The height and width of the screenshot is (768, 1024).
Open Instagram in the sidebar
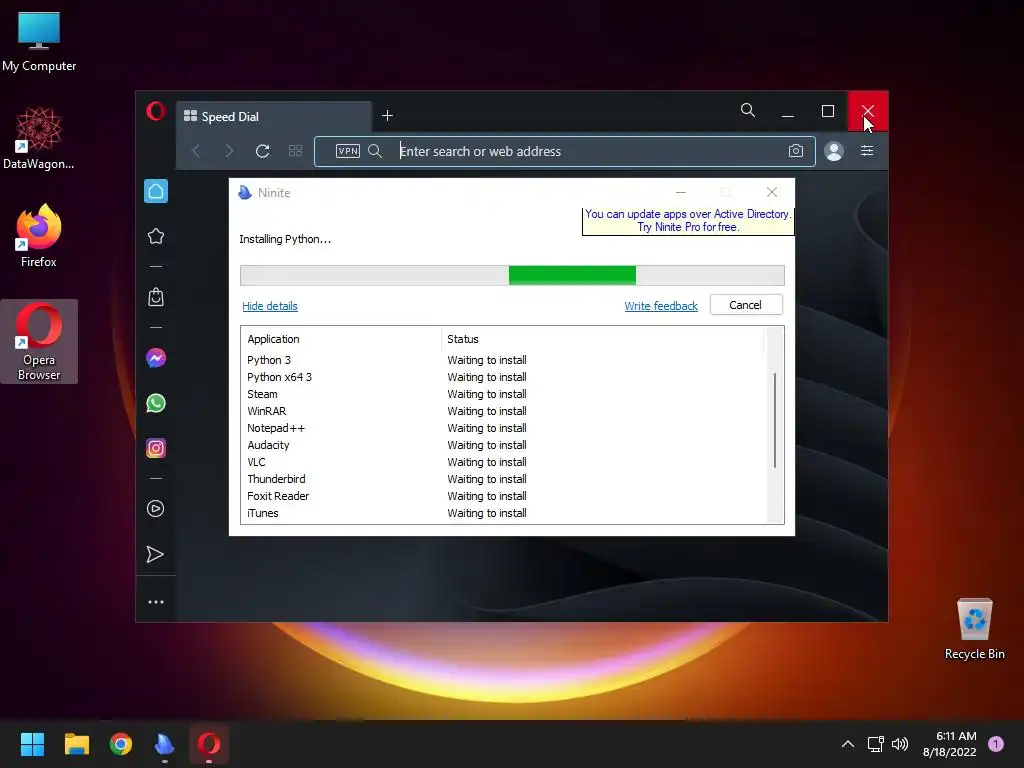click(156, 448)
